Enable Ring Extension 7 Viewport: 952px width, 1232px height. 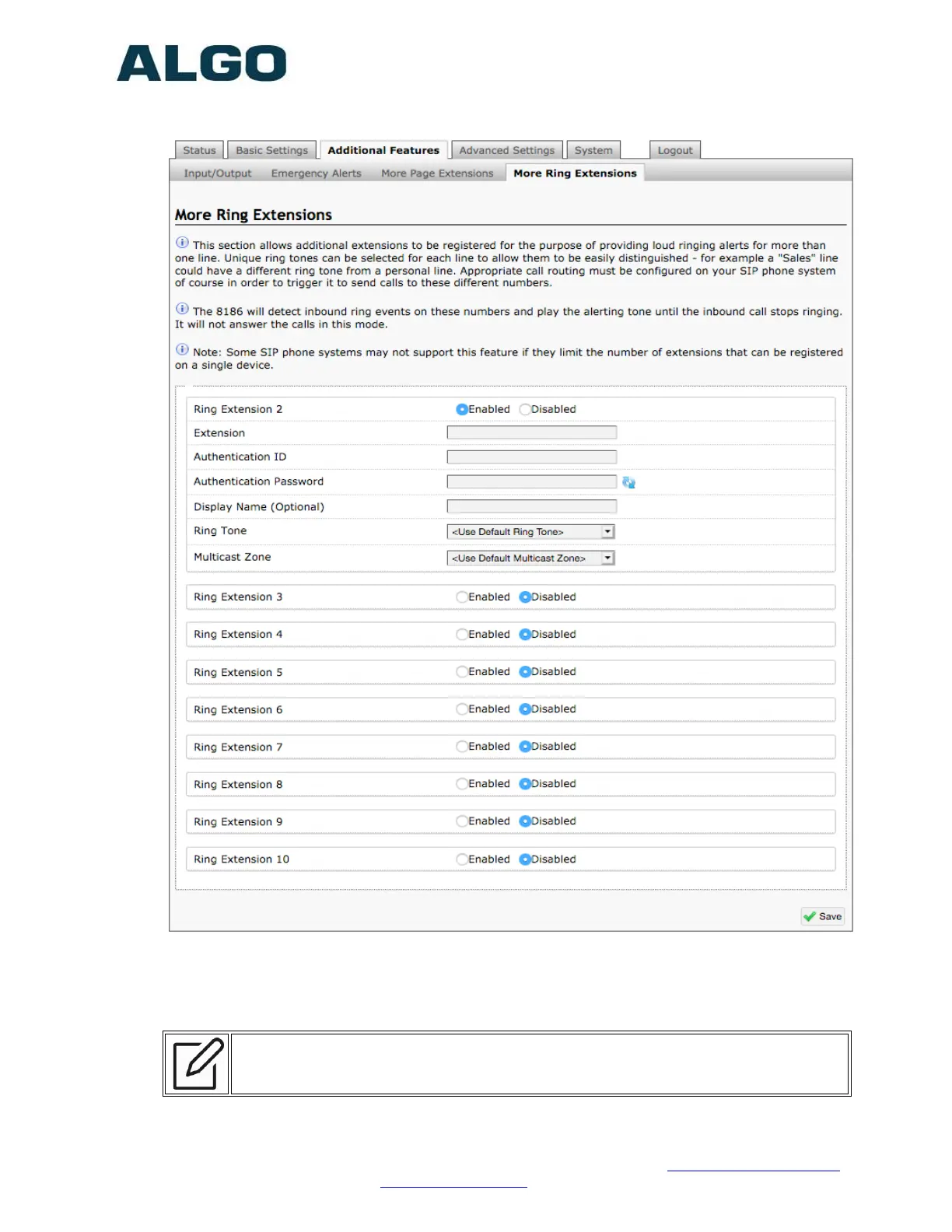tap(462, 746)
